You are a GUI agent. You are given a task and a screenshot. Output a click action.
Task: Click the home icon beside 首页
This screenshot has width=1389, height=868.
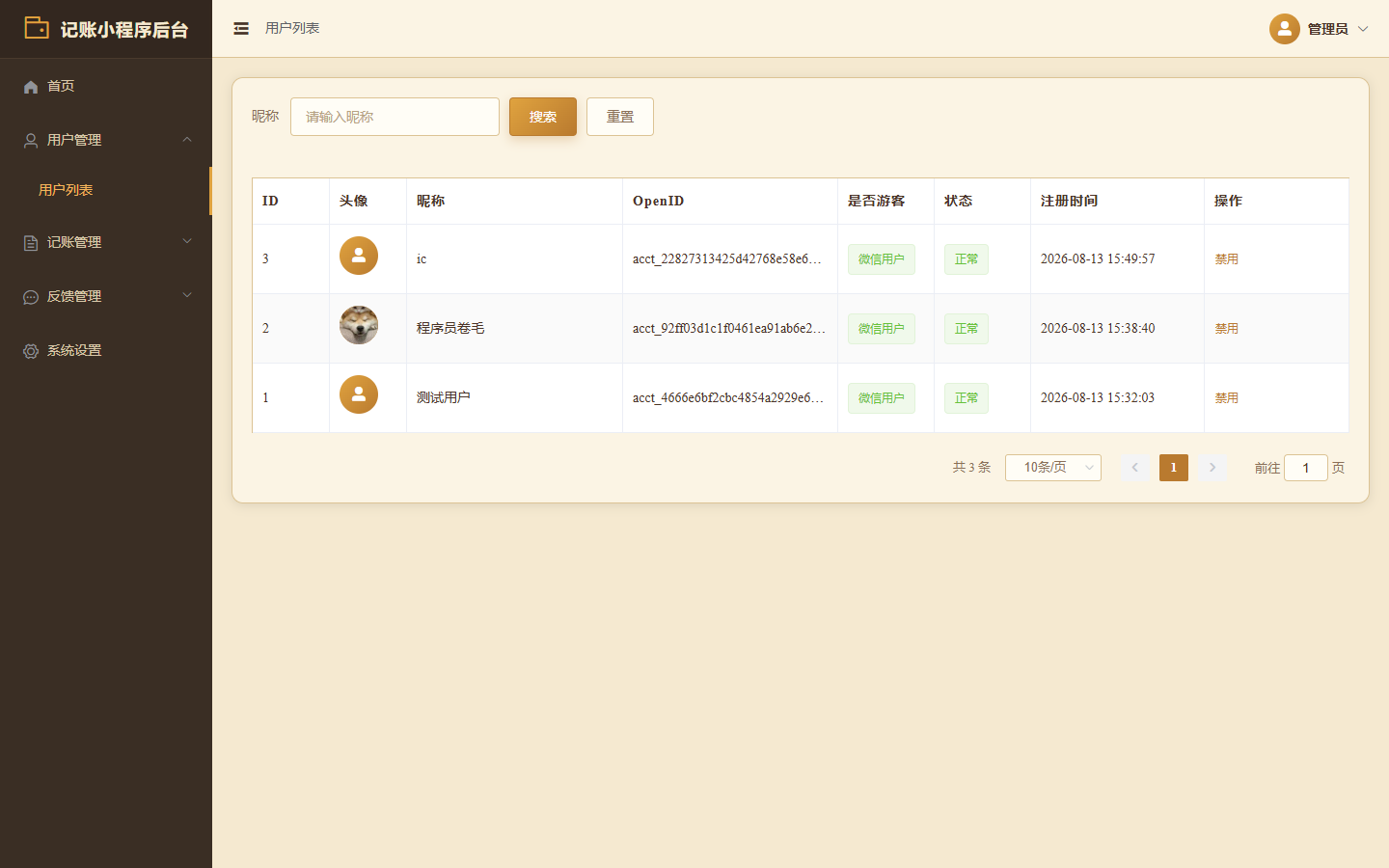31,87
